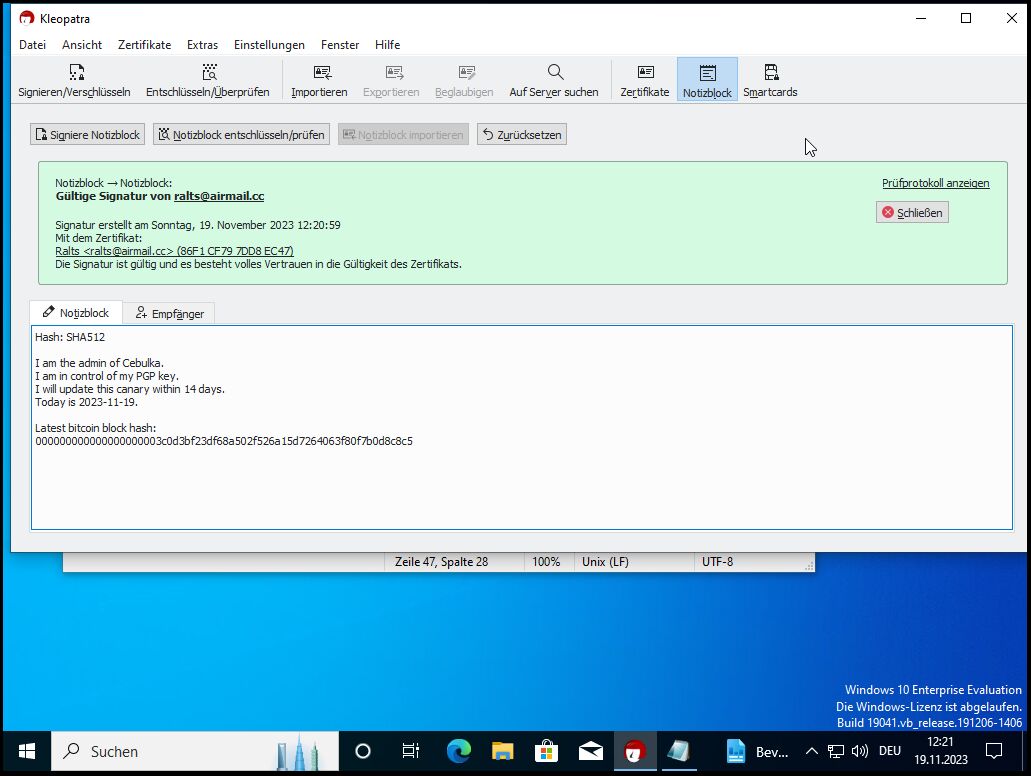1031x776 pixels.
Task: Open Microsoft Edge from the taskbar
Action: tap(459, 751)
